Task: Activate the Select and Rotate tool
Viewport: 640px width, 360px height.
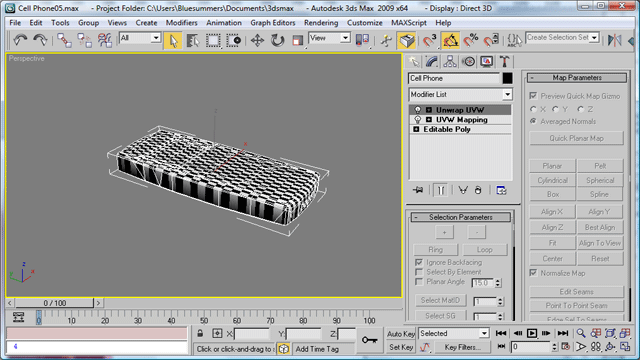Action: pos(278,40)
